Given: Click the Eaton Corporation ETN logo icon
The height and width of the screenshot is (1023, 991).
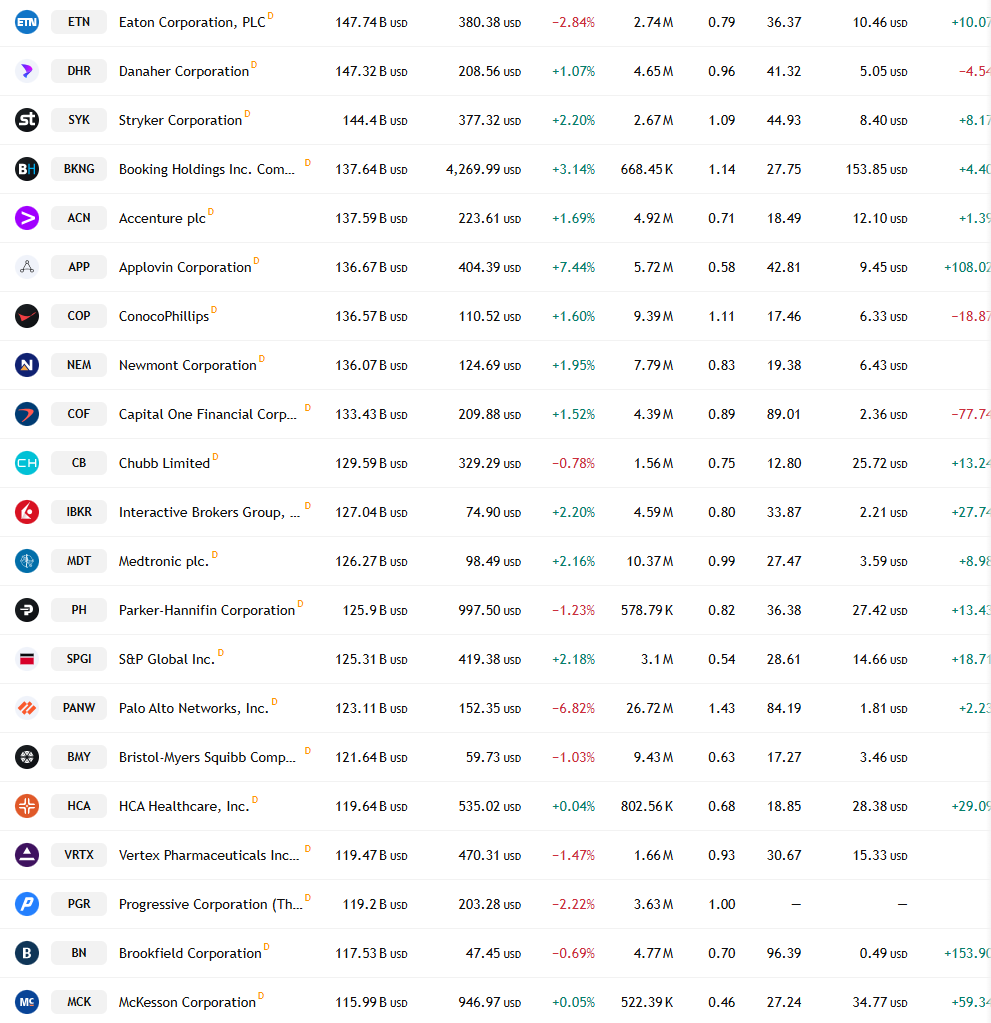Looking at the screenshot, I should pyautogui.click(x=27, y=22).
